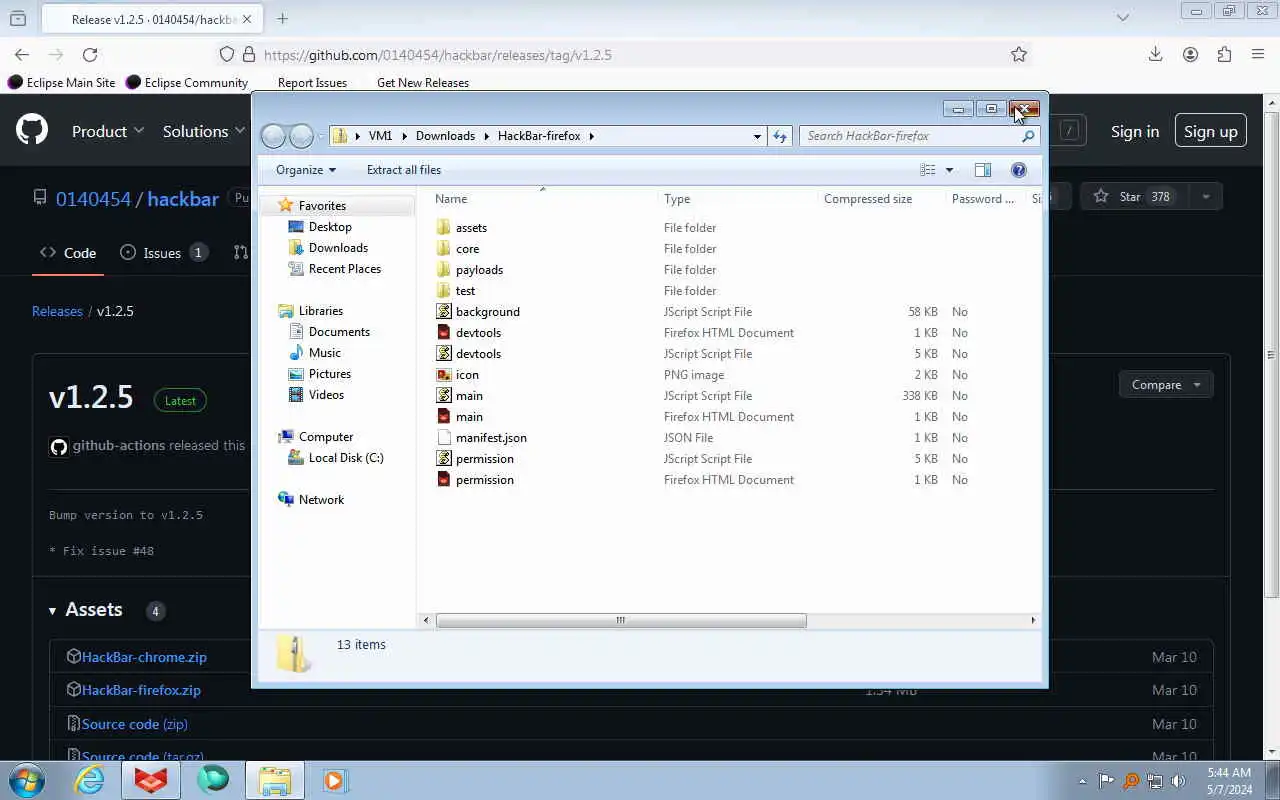1280x800 pixels.
Task: Reload the page in Firefox
Action: click(90, 55)
